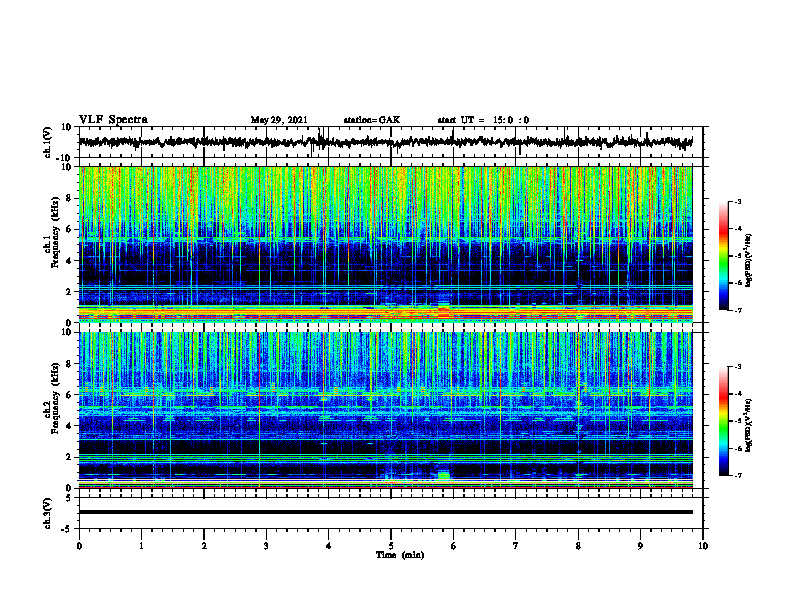Click the flat ch.3 voltage trace line
Viewport: 792px width, 612px height.
(385, 512)
